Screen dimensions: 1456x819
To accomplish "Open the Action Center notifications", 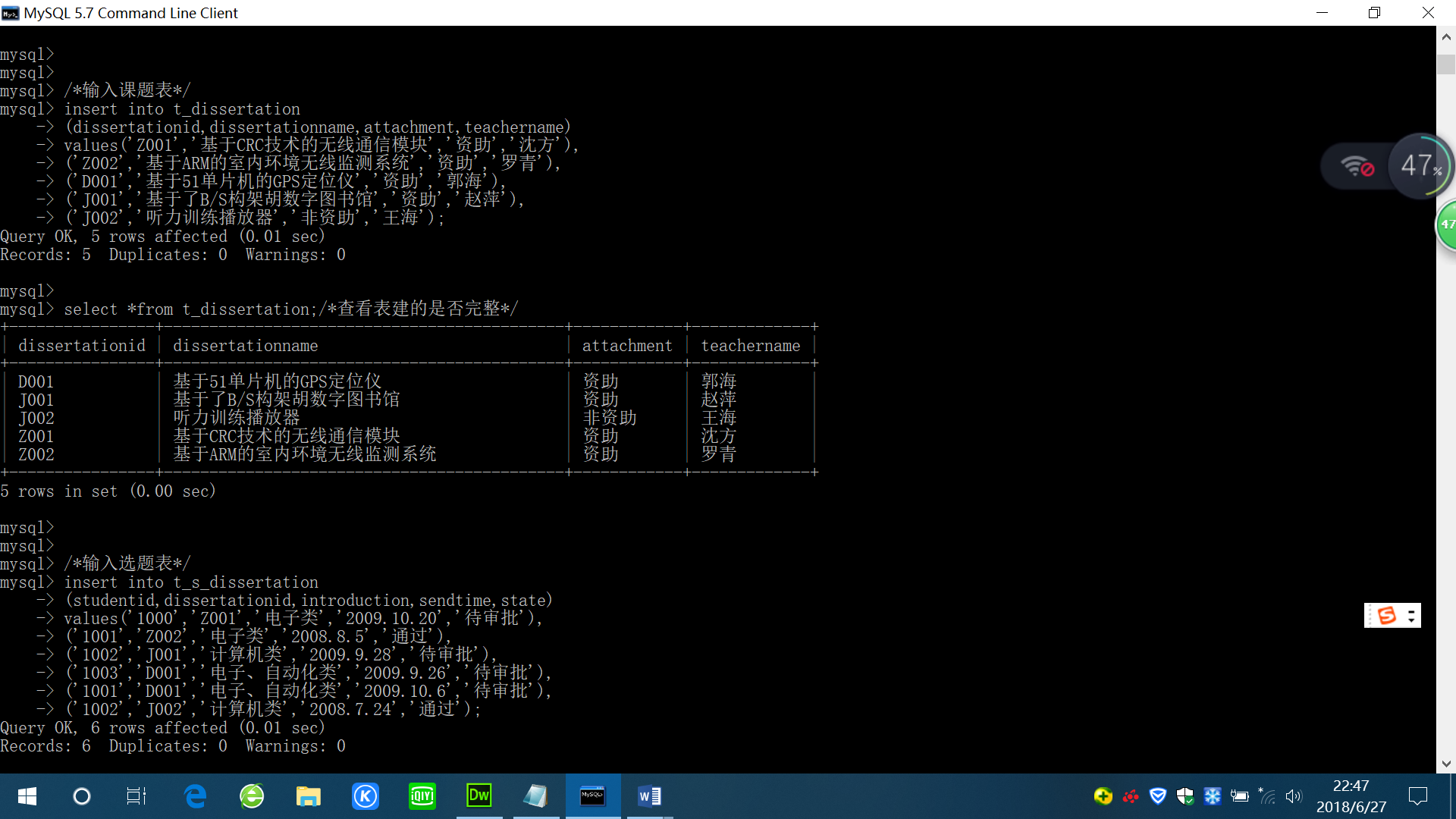I will click(1417, 796).
